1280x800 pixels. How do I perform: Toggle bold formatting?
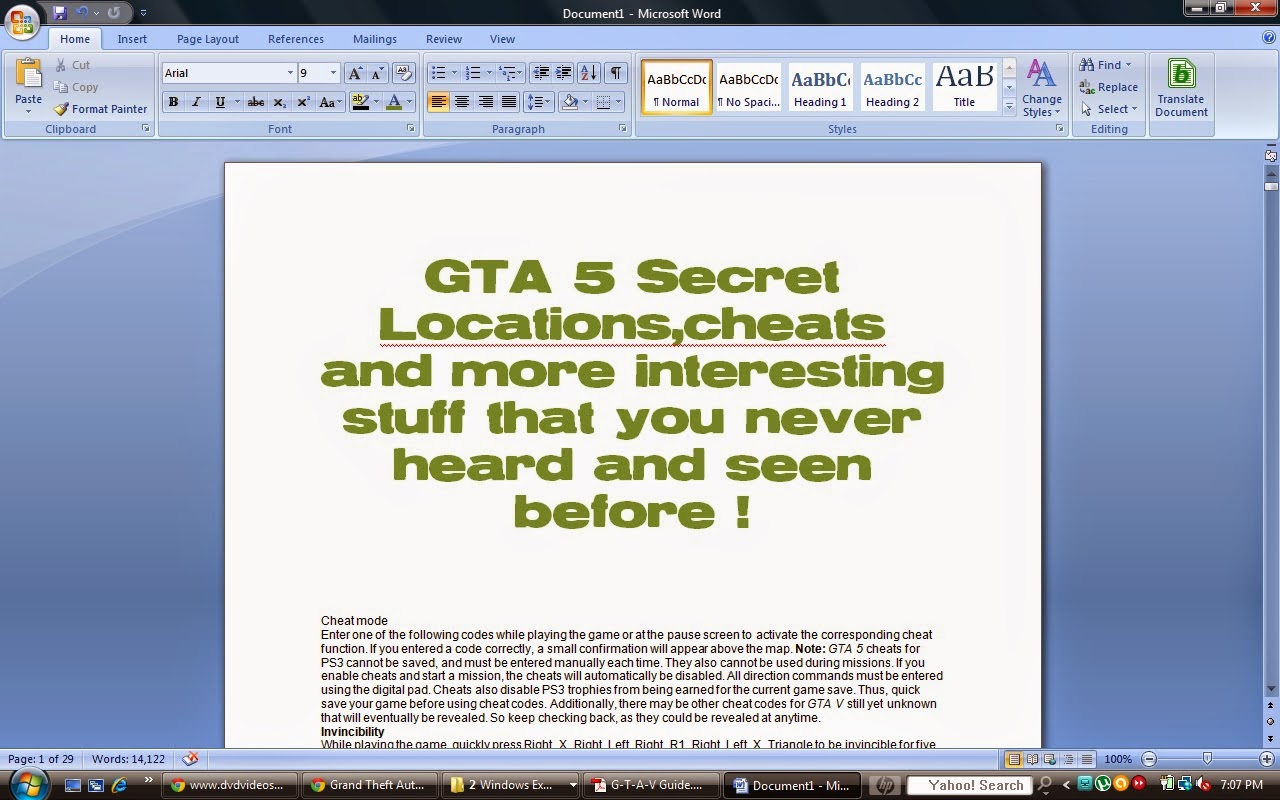coord(173,102)
